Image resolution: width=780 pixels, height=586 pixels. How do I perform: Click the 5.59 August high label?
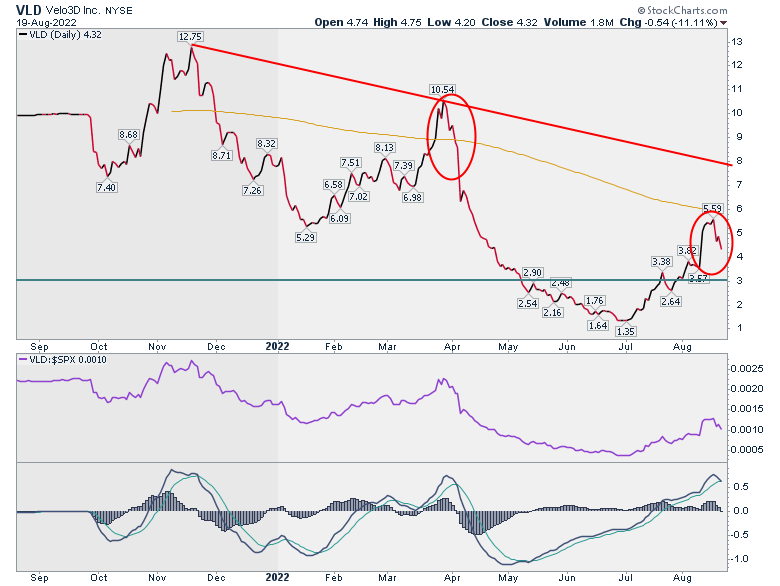click(x=712, y=208)
